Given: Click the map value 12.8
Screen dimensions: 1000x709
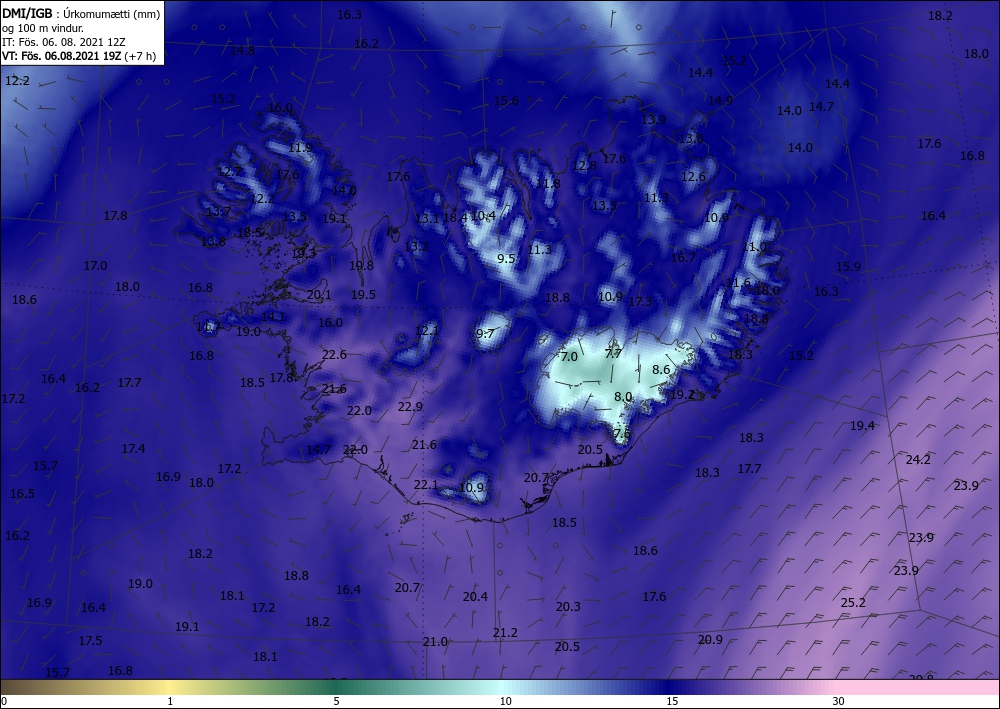Looking at the screenshot, I should pyautogui.click(x=584, y=166).
